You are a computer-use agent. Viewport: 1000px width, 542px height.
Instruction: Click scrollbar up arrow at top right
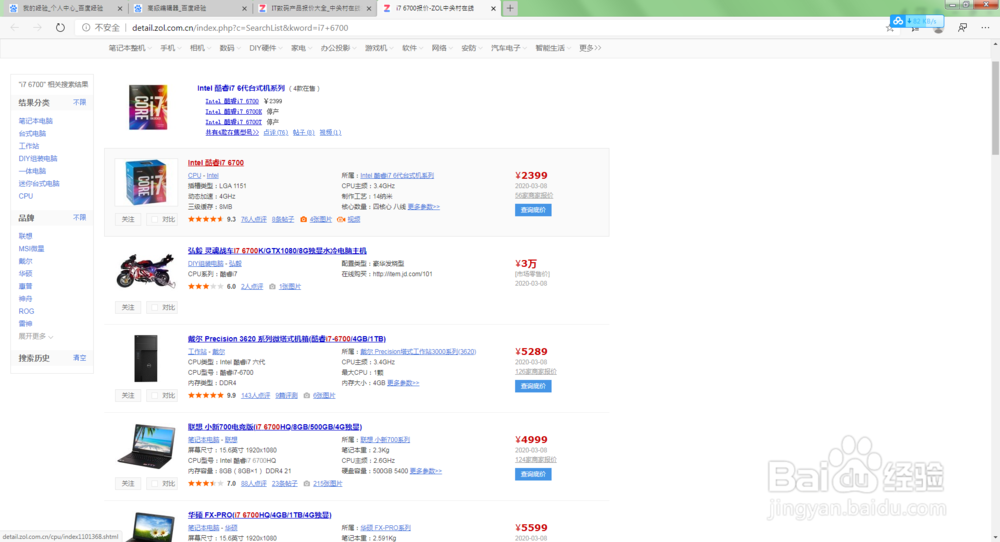pos(995,45)
